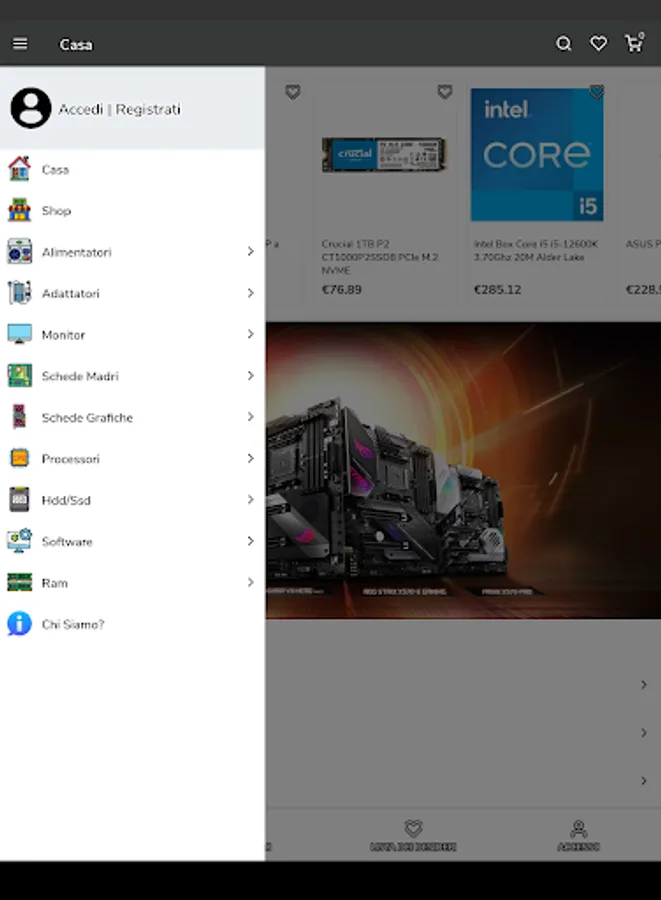Image resolution: width=661 pixels, height=900 pixels.
Task: Click the €76.89 price
Action: [x=341, y=289]
